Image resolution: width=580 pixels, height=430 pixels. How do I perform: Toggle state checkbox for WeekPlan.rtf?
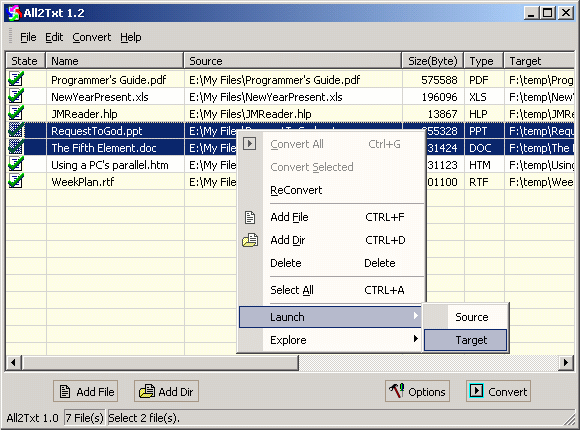click(16, 181)
